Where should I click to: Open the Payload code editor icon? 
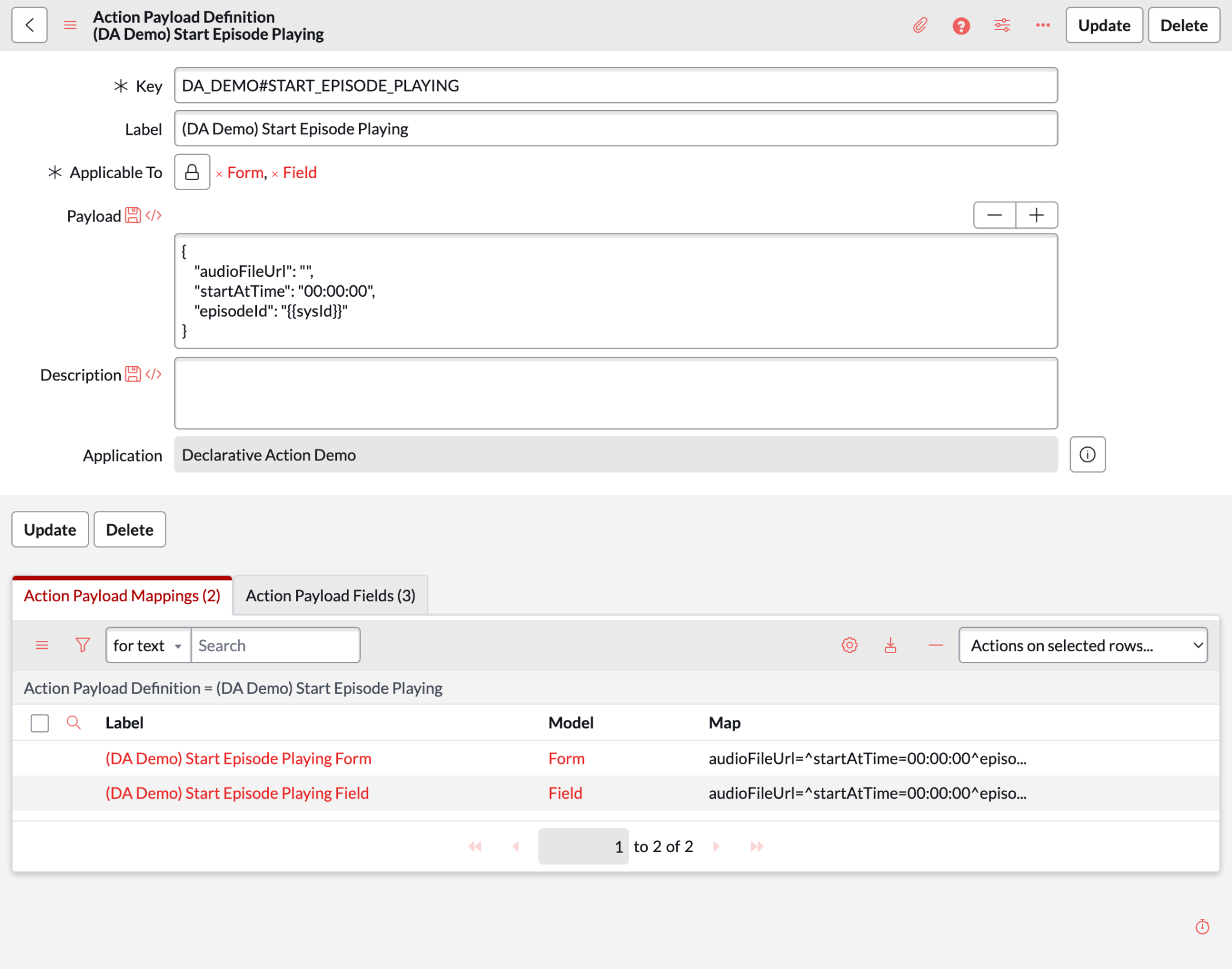[153, 215]
